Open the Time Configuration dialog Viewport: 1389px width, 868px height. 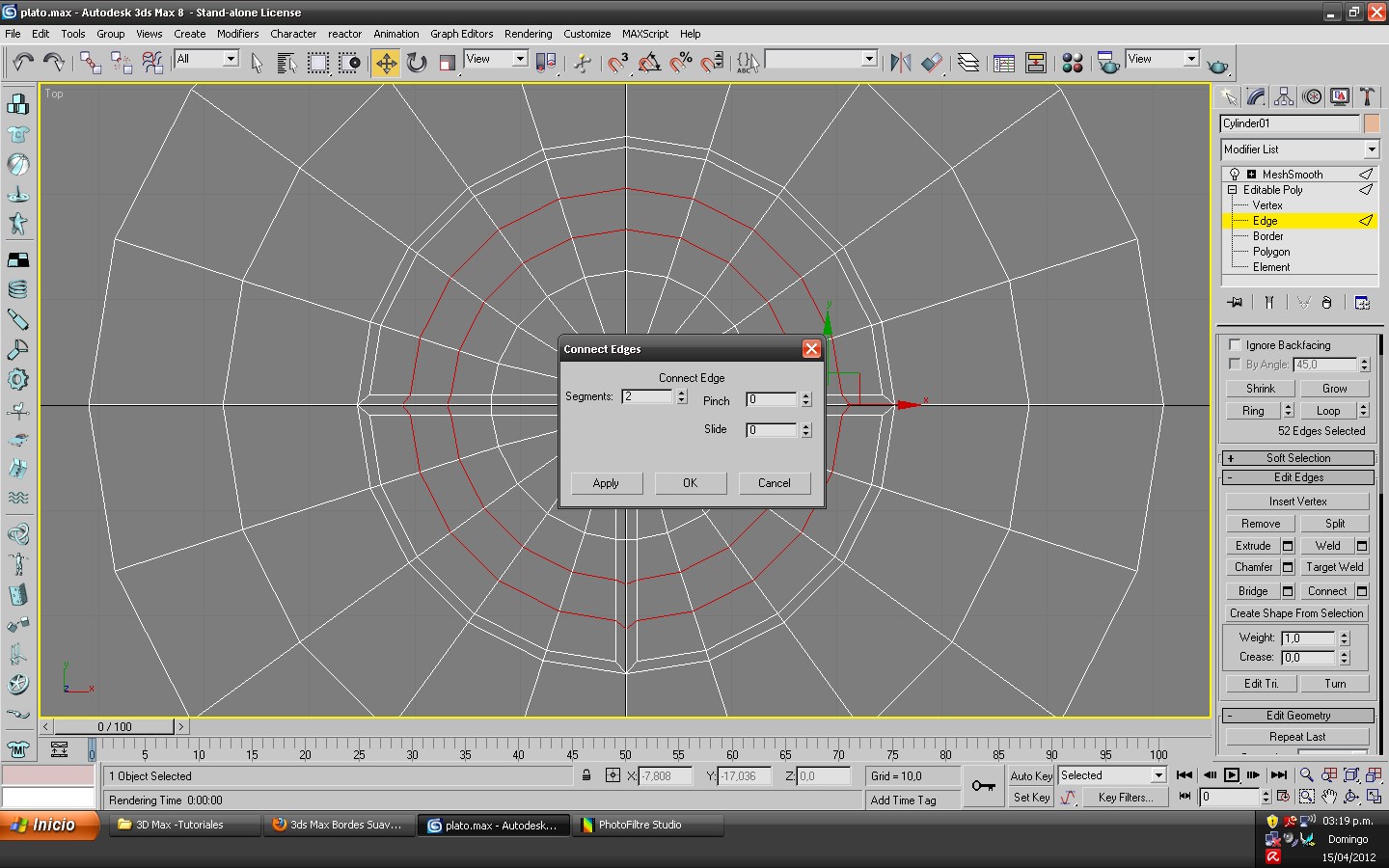point(1283,797)
